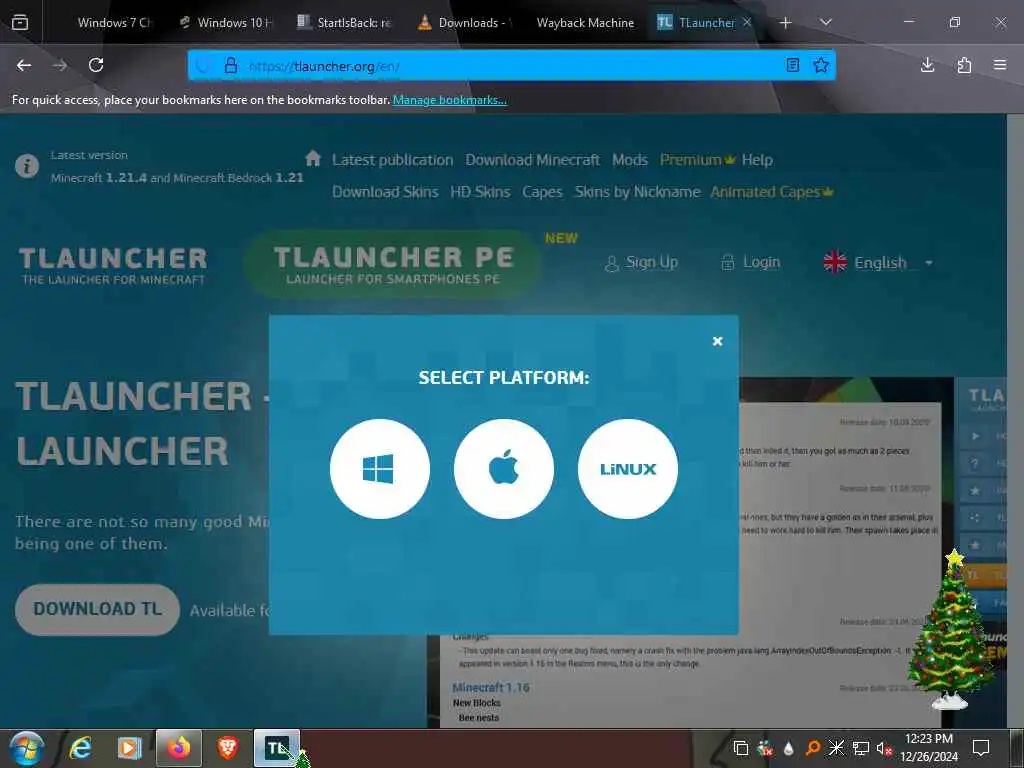Click the taskbar clock and date
This screenshot has height=768, width=1024.
(929, 748)
